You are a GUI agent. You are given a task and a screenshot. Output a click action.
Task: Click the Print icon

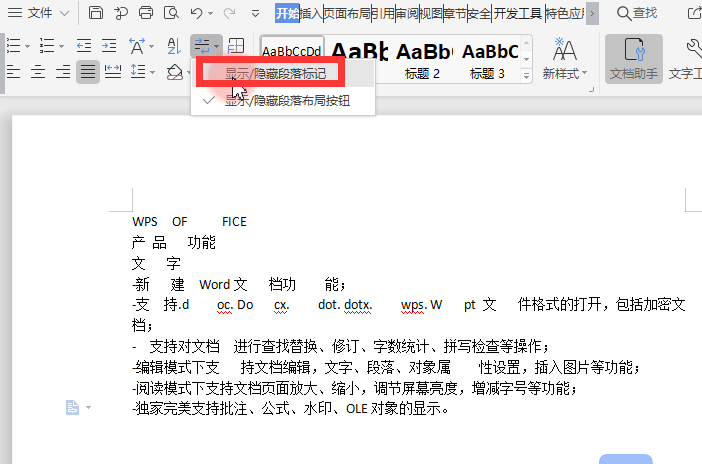(146, 13)
